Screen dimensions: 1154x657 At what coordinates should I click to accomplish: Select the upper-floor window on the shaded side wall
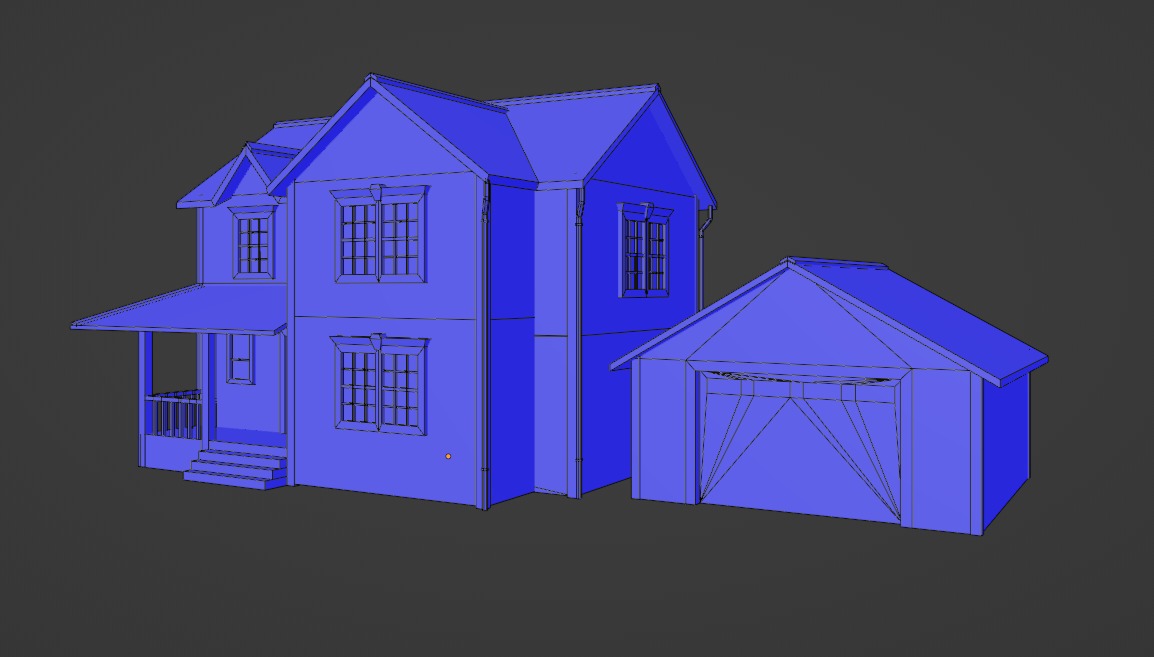645,250
